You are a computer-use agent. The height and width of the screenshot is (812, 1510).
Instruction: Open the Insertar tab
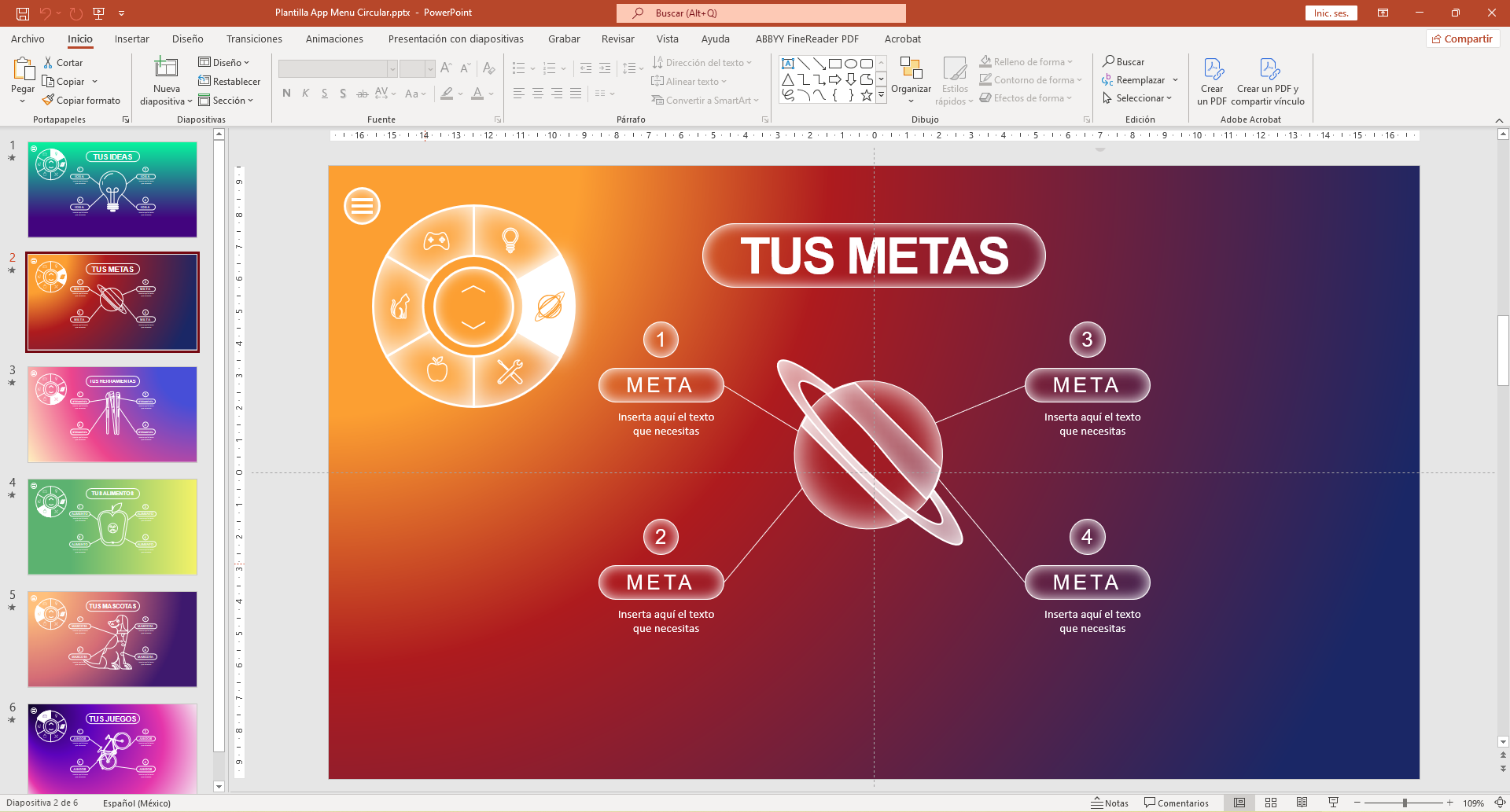pyautogui.click(x=131, y=39)
